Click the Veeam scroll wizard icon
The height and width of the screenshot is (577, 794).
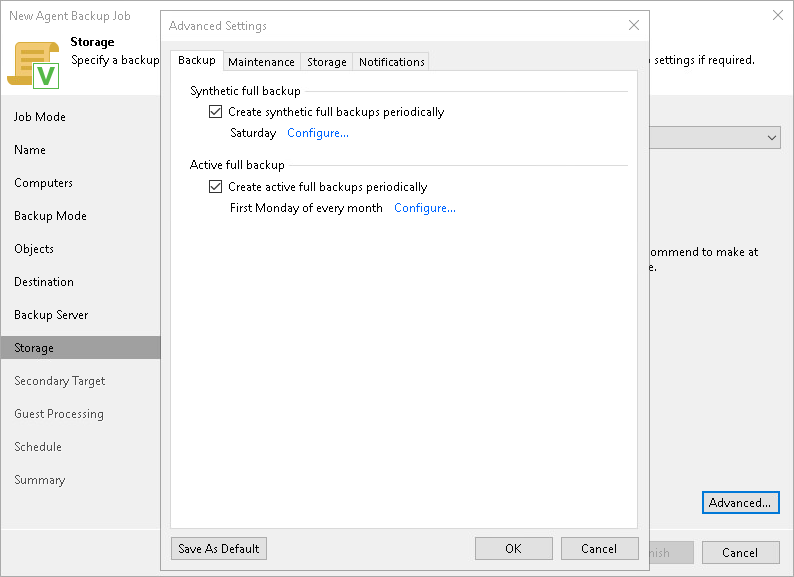(33, 65)
